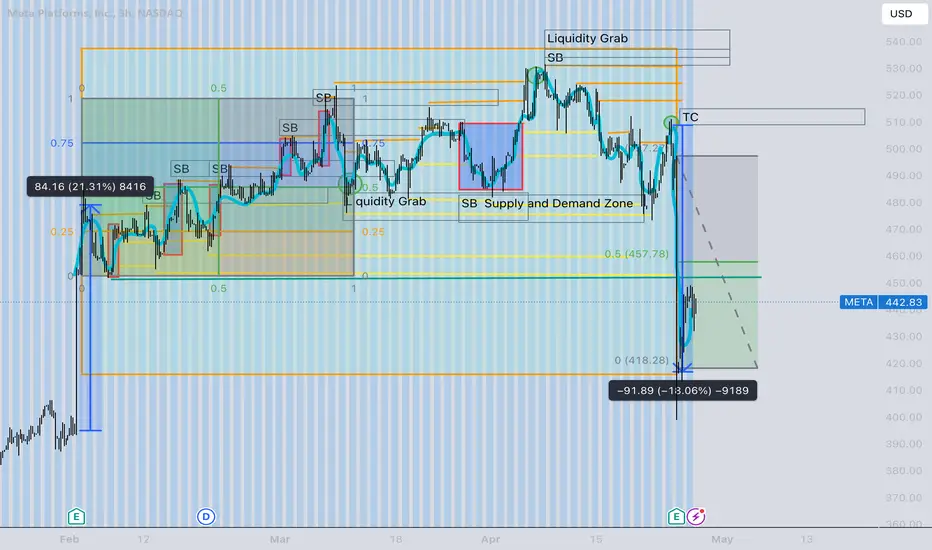
Task: Click the Feb label on the time axis
Action: click(70, 539)
